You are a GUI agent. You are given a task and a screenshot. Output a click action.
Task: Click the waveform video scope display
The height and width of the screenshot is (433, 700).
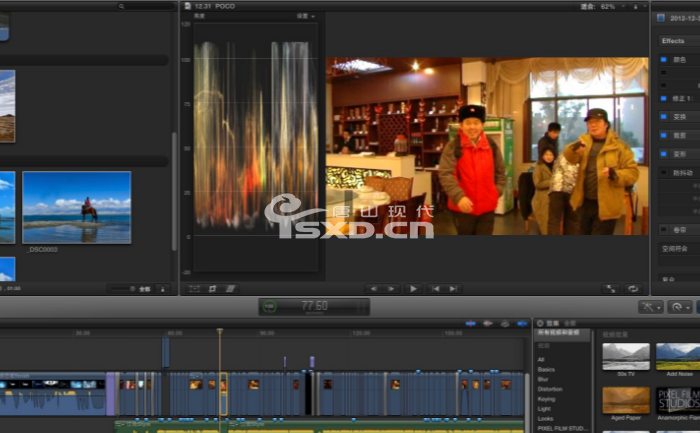(x=256, y=147)
